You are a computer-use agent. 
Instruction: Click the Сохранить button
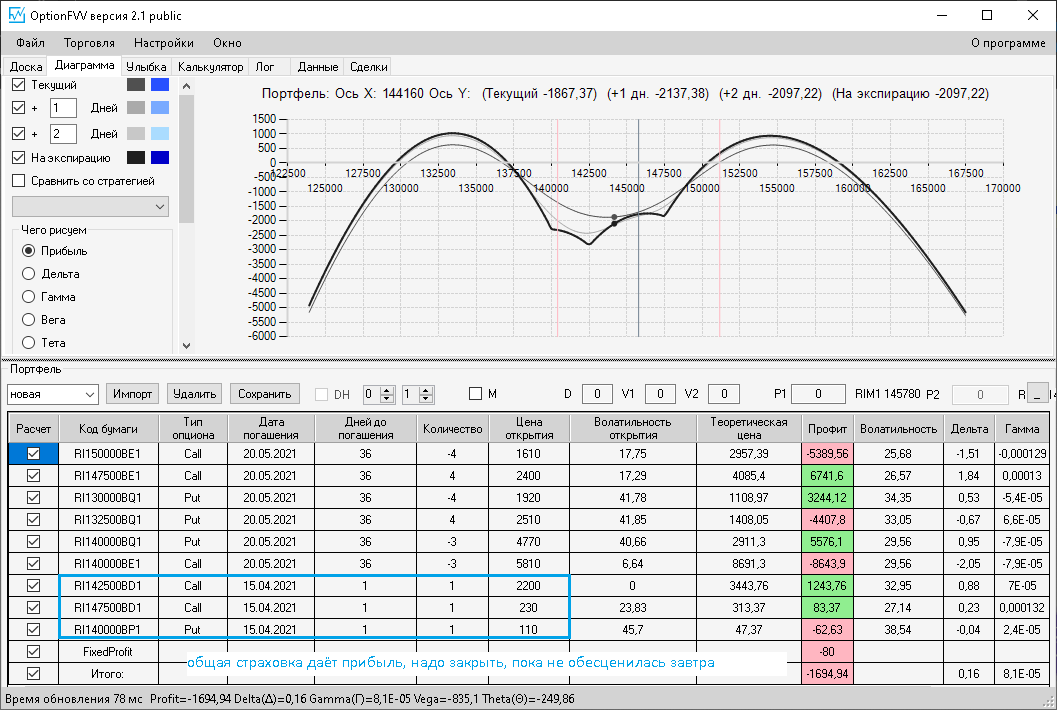264,394
